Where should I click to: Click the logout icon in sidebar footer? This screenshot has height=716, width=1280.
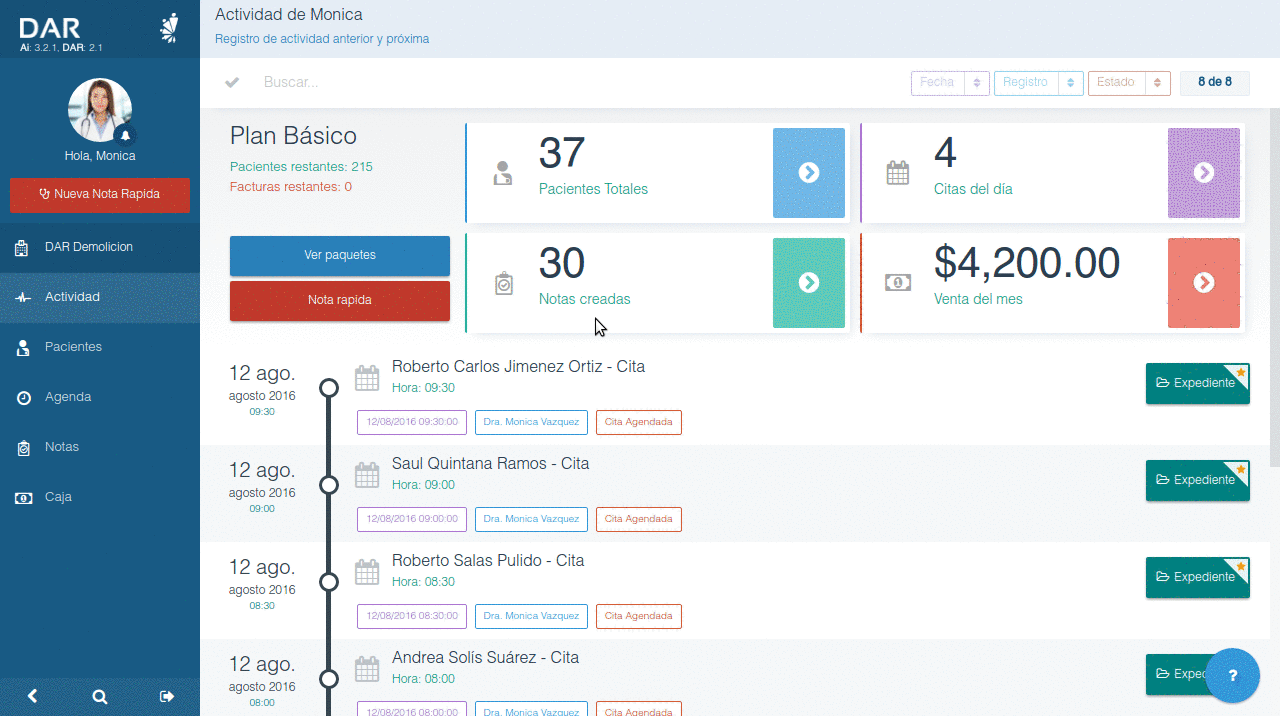point(167,696)
